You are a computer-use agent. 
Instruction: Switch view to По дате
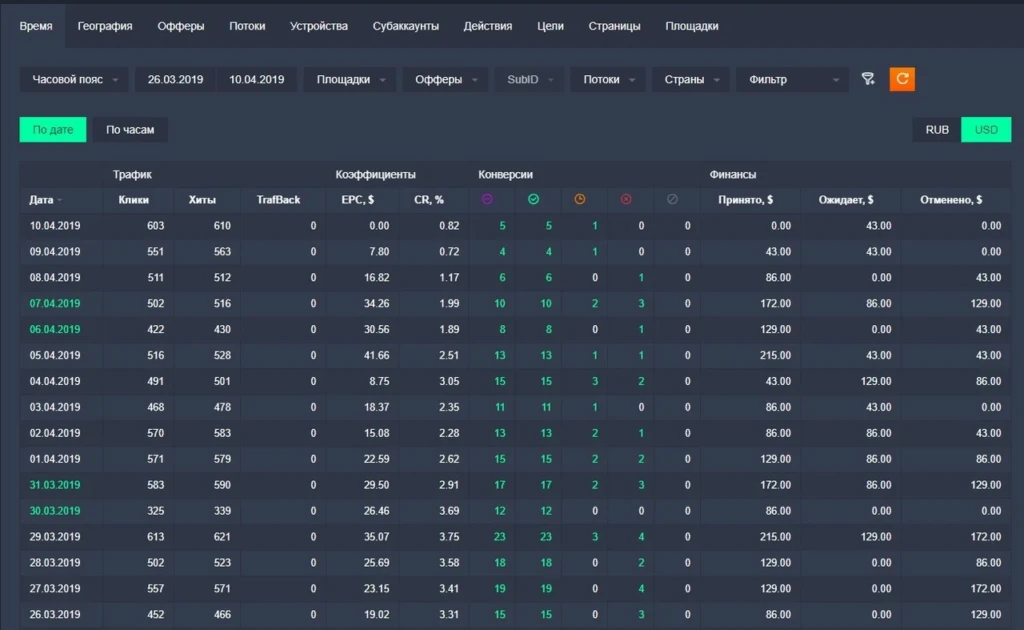click(x=53, y=129)
